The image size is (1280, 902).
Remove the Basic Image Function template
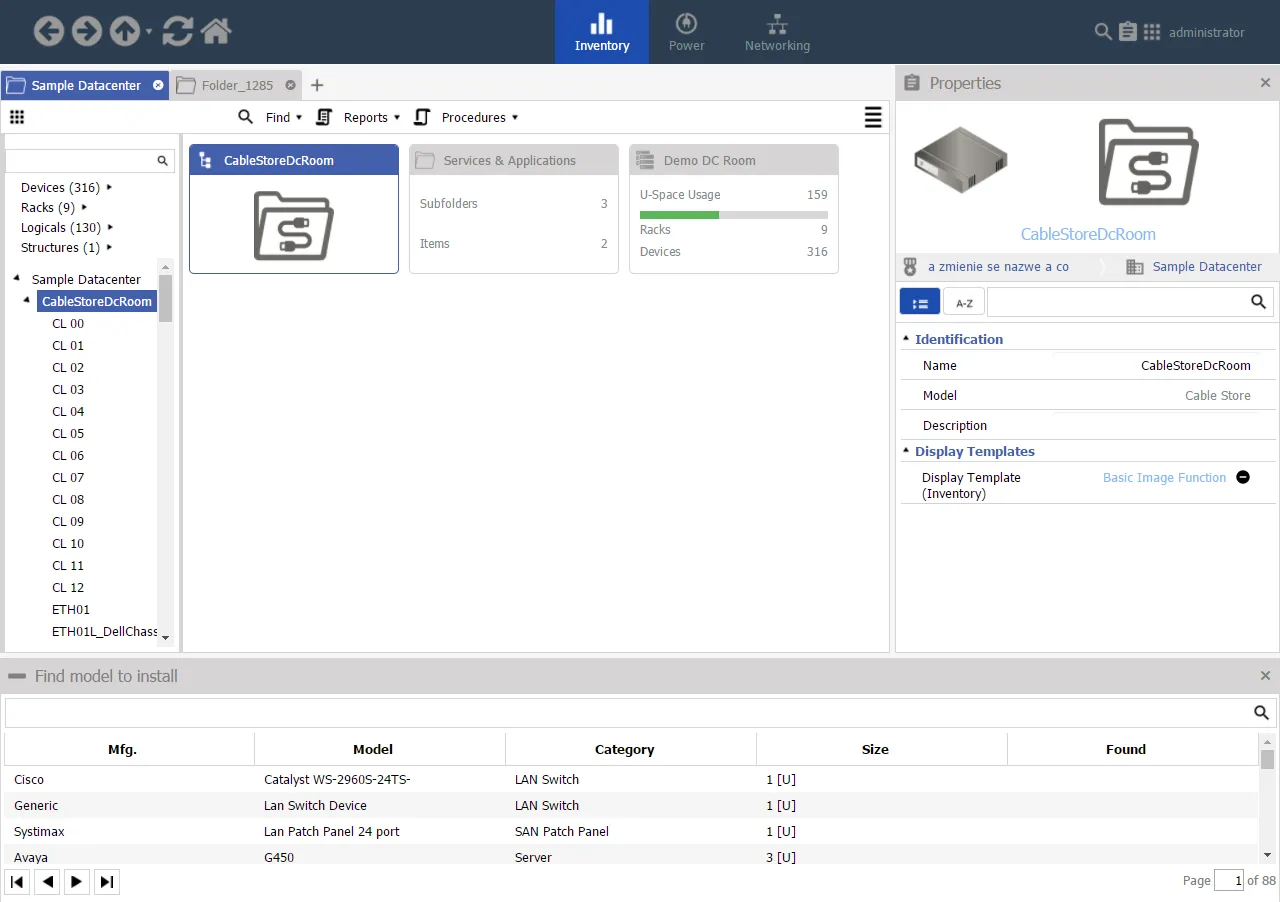pos(1243,478)
